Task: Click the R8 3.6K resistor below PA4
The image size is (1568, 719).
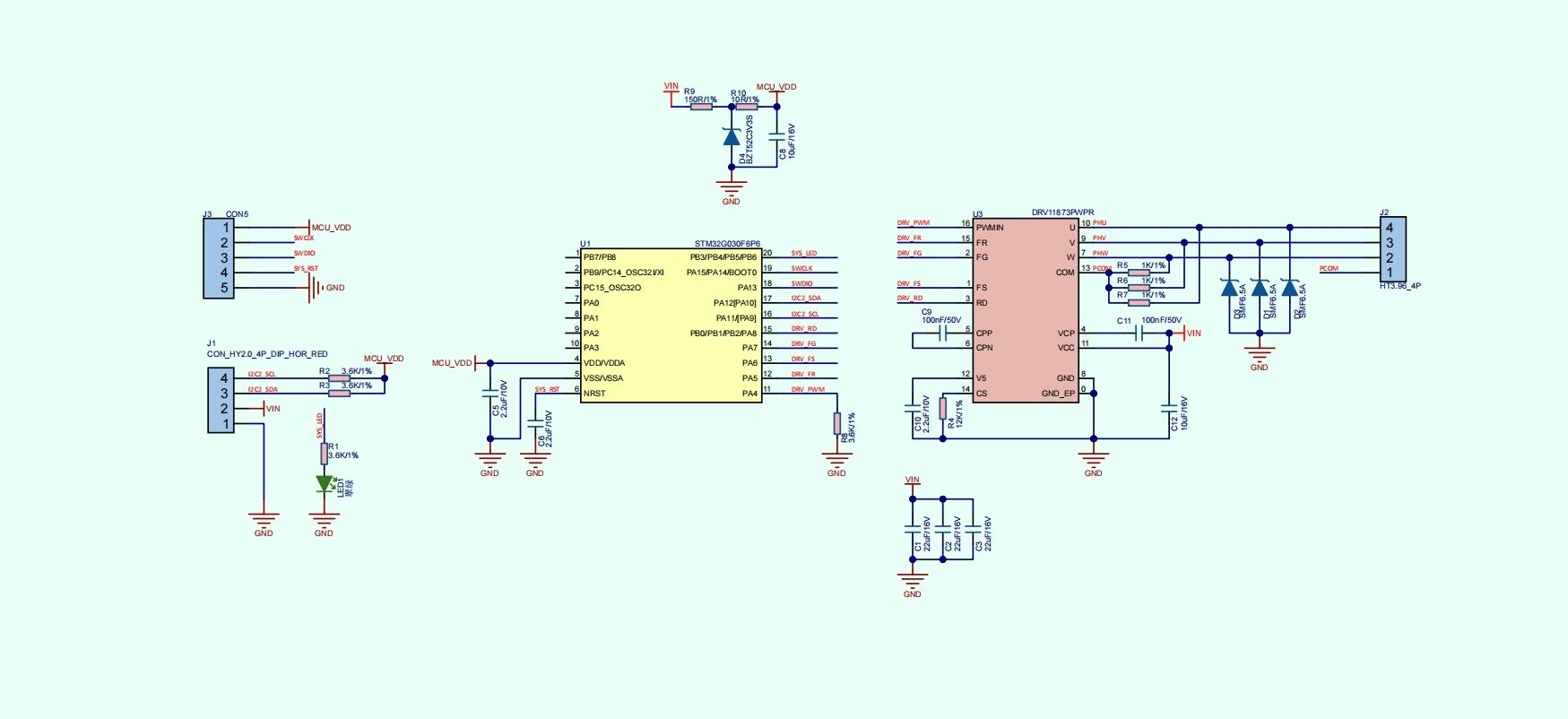Action: tap(836, 423)
